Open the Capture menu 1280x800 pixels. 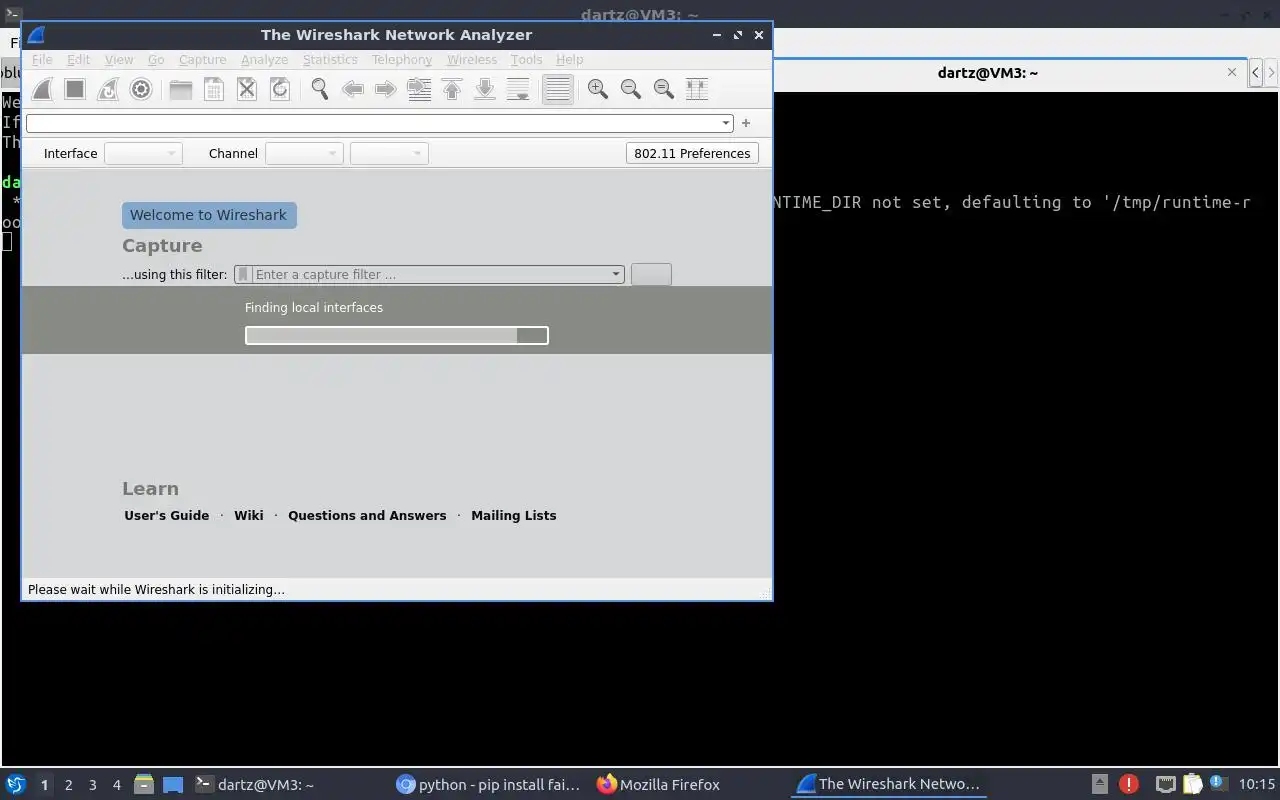coord(203,59)
